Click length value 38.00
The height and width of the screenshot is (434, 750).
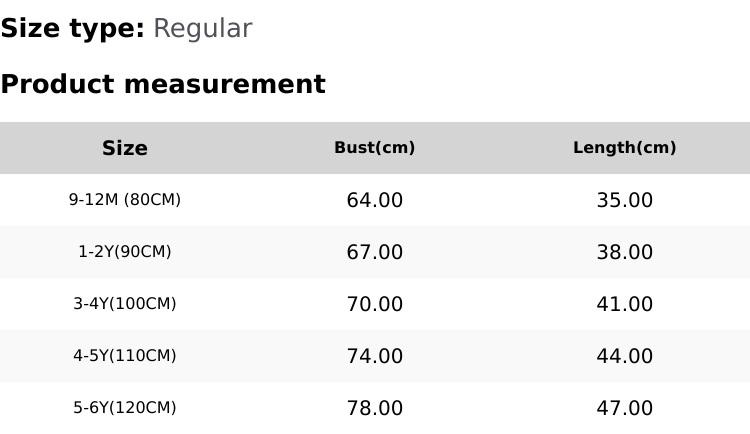pos(625,252)
